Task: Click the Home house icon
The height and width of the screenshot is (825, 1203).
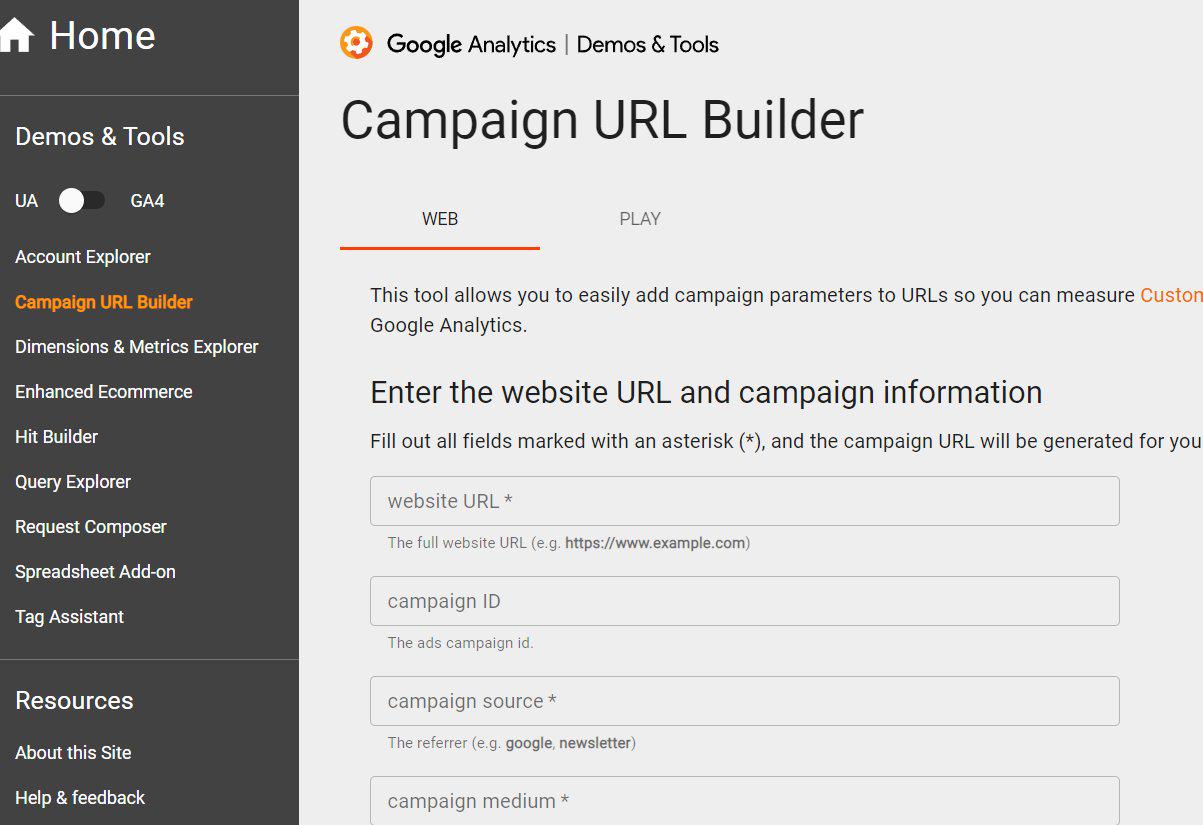Action: point(16,37)
